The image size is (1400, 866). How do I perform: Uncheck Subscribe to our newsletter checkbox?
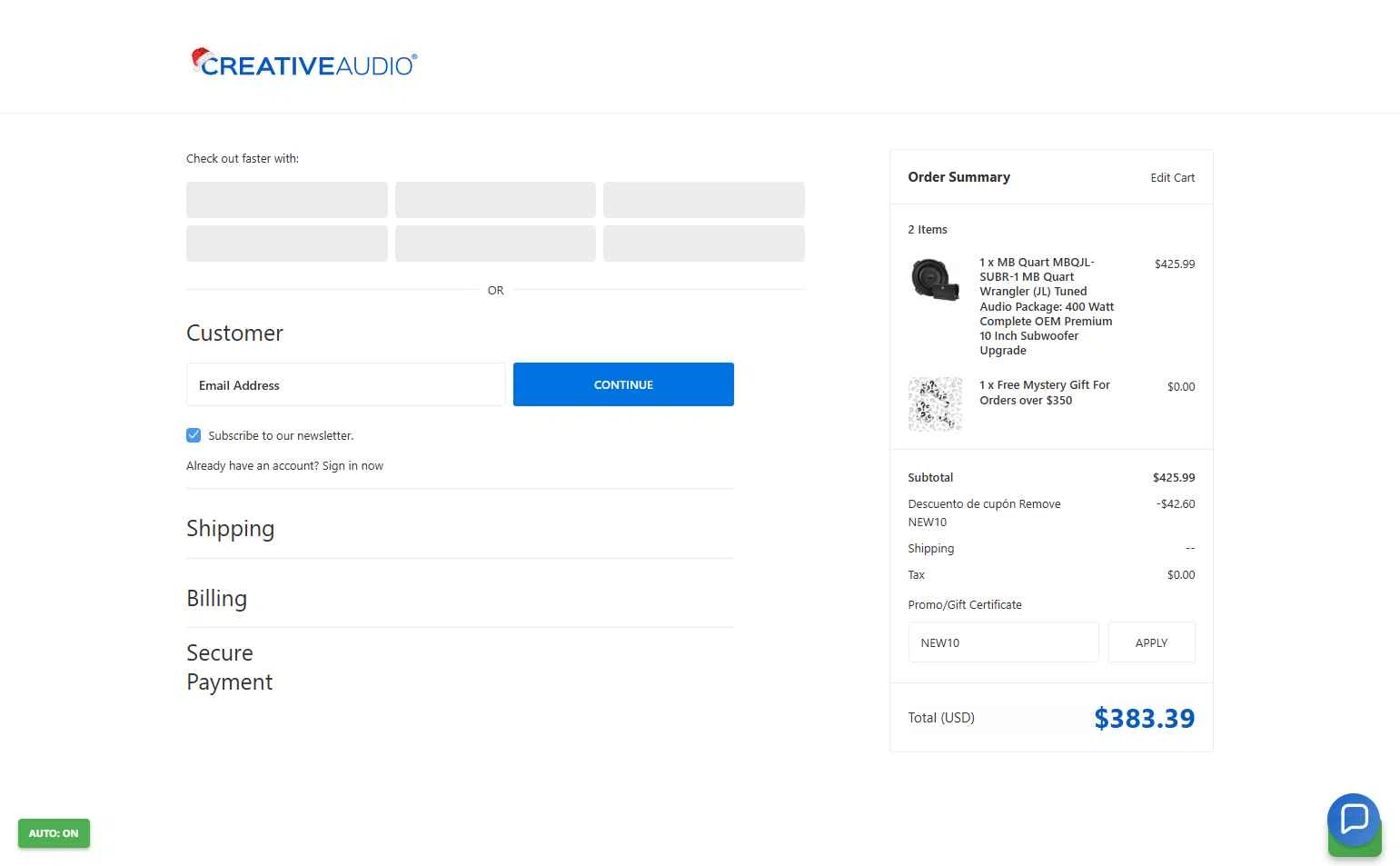(x=194, y=435)
